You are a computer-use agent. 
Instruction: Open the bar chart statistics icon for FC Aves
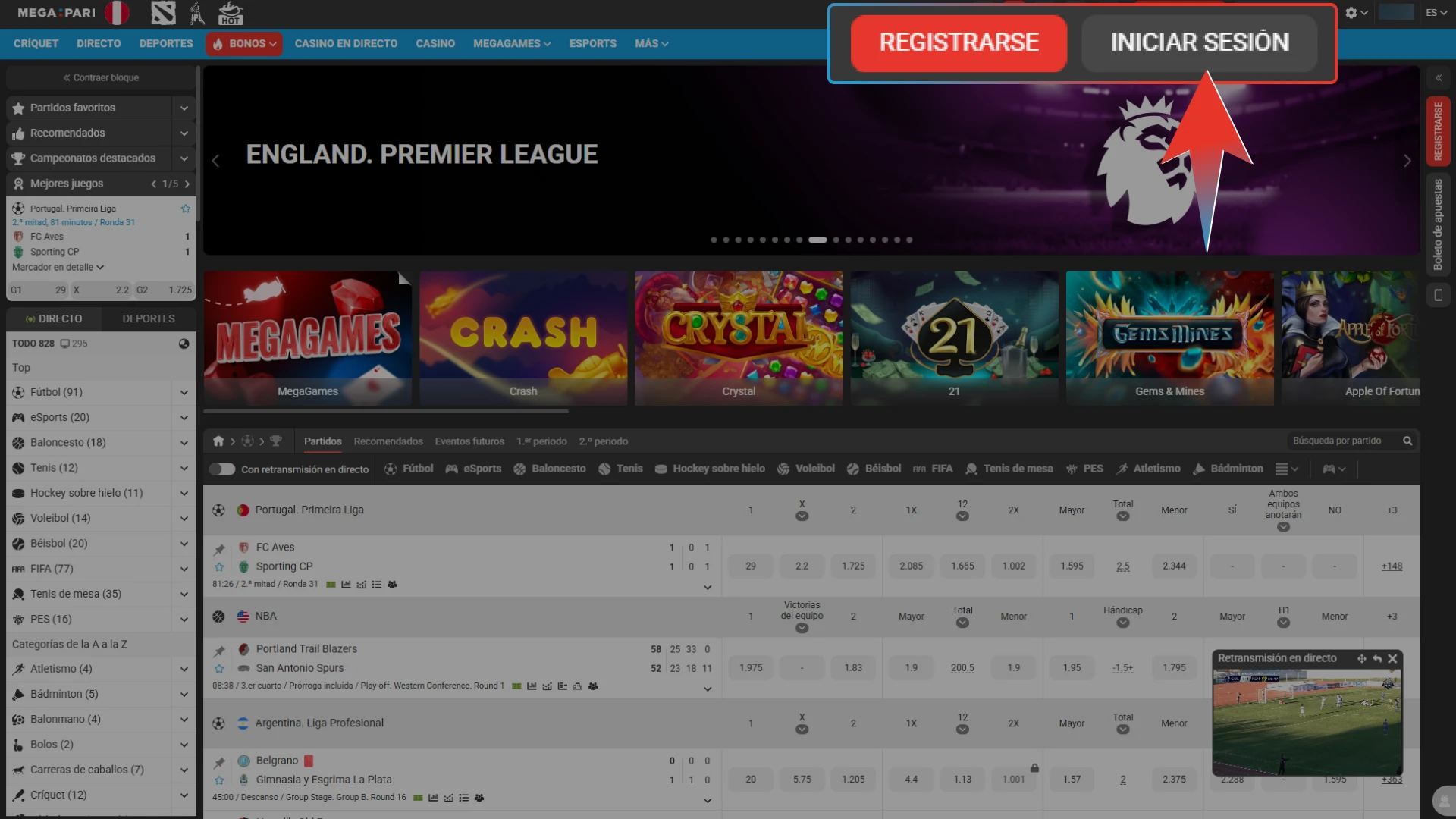[x=346, y=585]
